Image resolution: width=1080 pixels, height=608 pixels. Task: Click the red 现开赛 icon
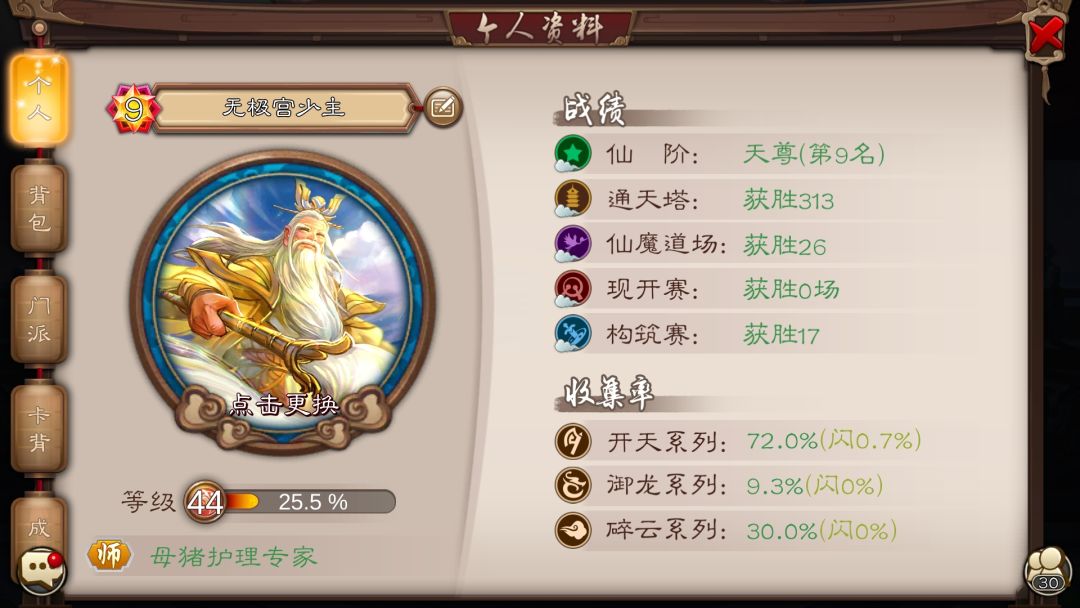[572, 289]
